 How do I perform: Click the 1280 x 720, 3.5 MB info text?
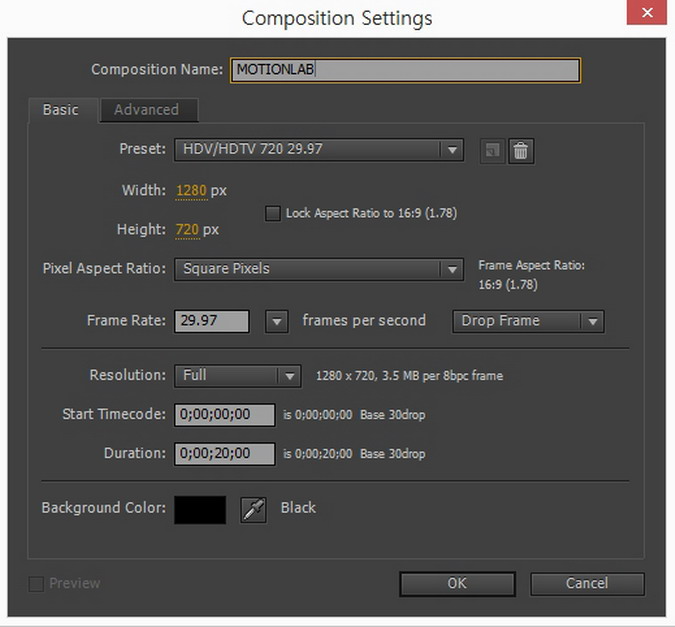[x=409, y=376]
